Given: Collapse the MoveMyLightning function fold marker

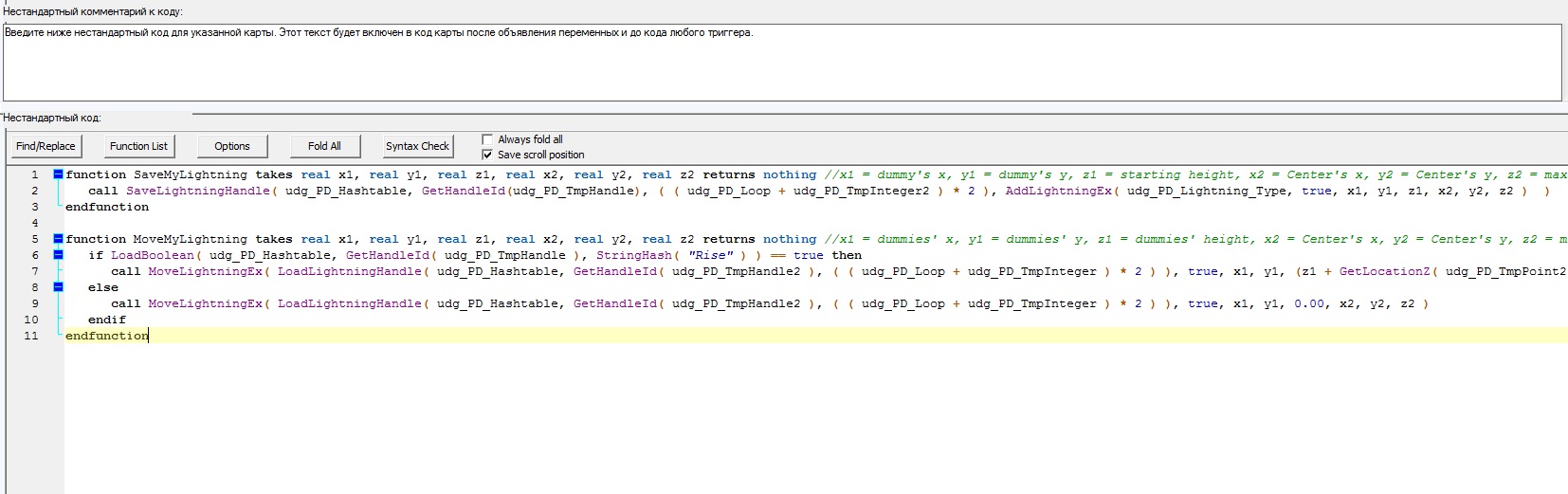Looking at the screenshot, I should coord(58,239).
